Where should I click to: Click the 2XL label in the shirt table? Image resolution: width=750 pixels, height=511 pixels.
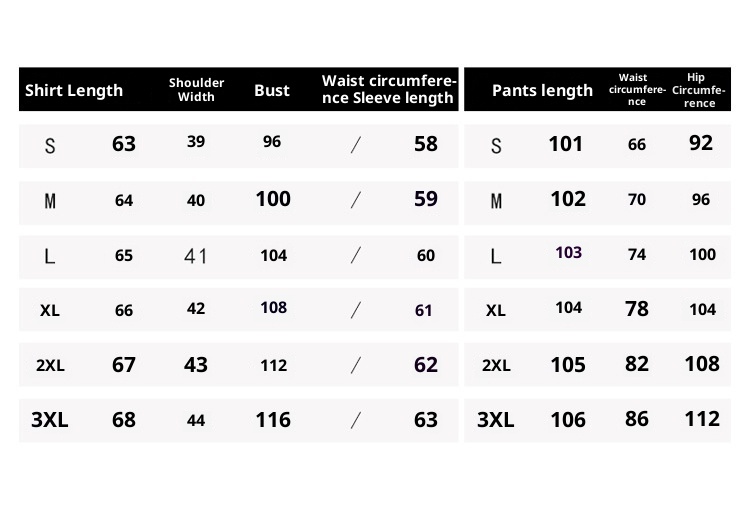(50, 365)
